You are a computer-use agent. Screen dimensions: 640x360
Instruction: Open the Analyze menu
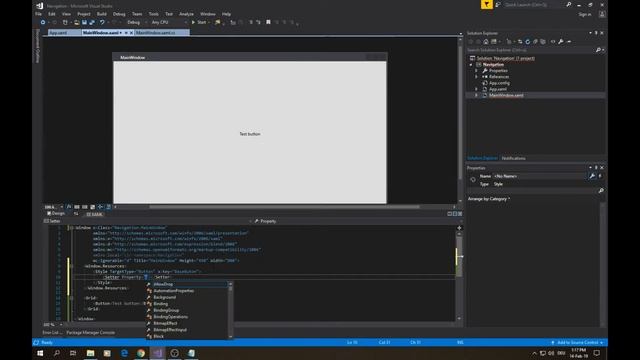(186, 14)
